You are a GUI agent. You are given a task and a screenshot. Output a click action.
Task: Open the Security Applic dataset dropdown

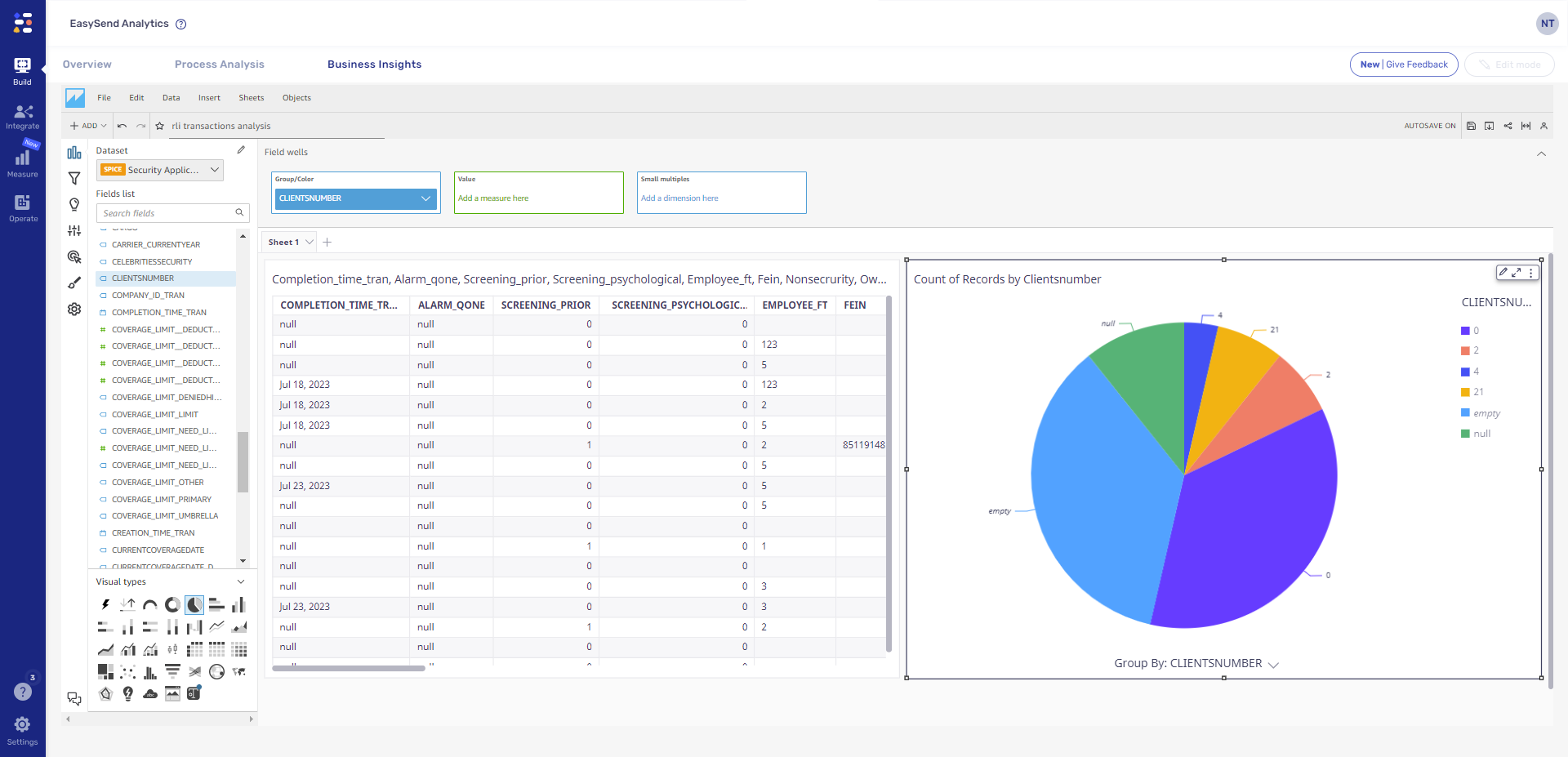pos(214,170)
